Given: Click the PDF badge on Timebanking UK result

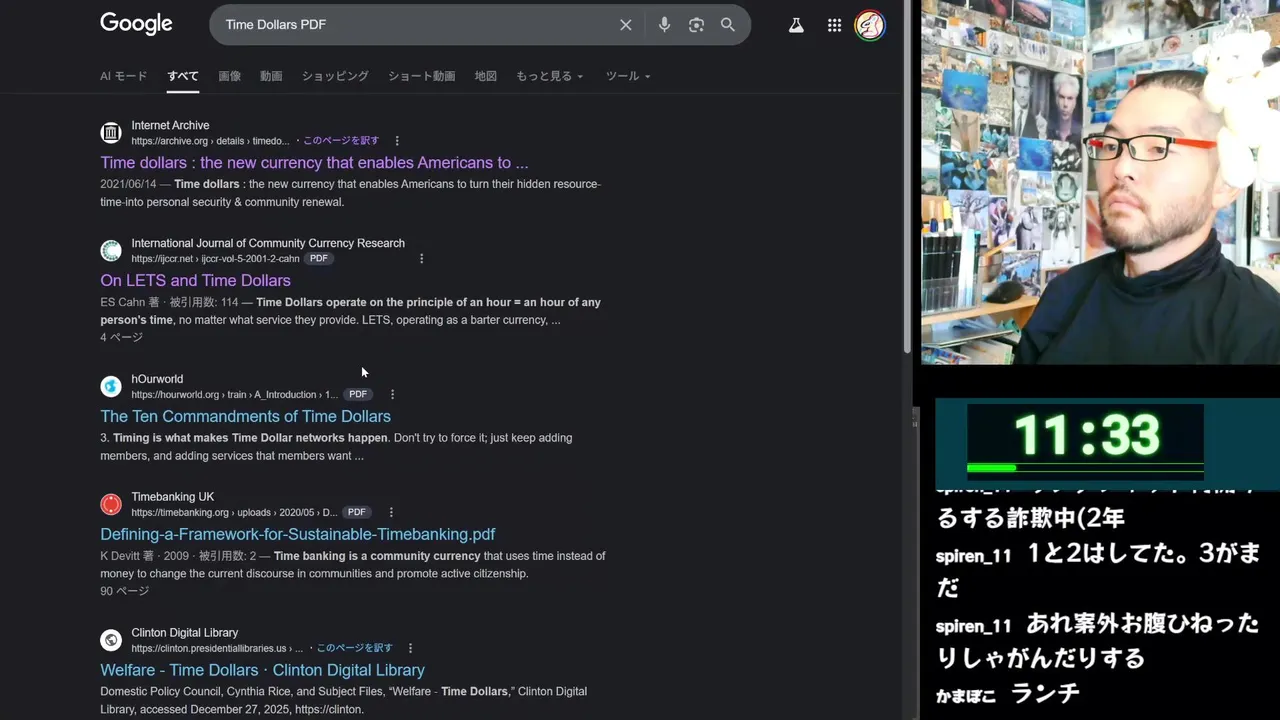Looking at the screenshot, I should [356, 512].
